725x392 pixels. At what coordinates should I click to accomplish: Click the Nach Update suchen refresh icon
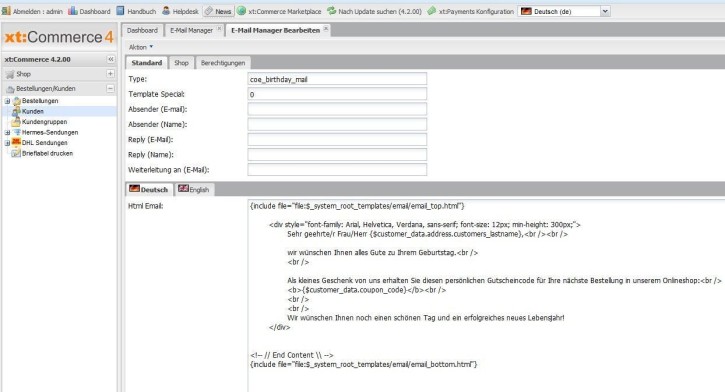[332, 11]
